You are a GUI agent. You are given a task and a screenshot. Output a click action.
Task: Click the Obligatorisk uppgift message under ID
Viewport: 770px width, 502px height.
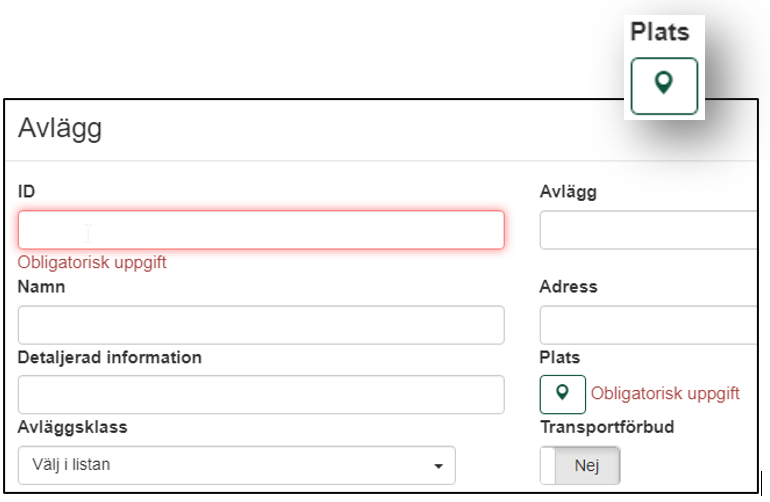point(92,262)
